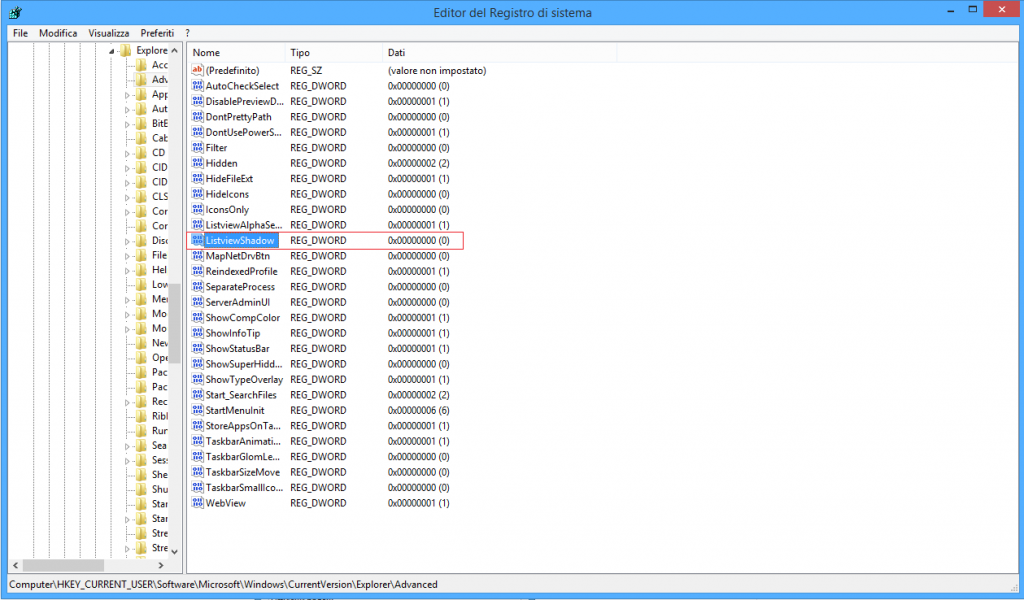Viewport: 1024px width, 600px height.
Task: Select the Cab key in tree
Action: (x=159, y=138)
